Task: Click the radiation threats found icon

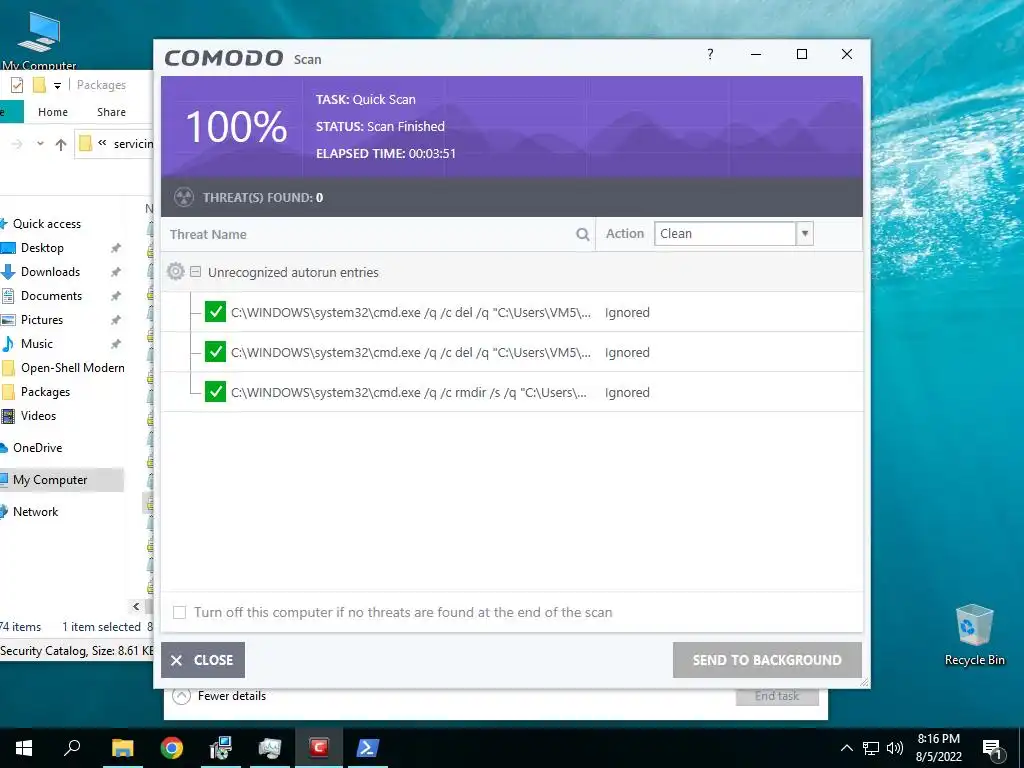Action: coord(184,197)
